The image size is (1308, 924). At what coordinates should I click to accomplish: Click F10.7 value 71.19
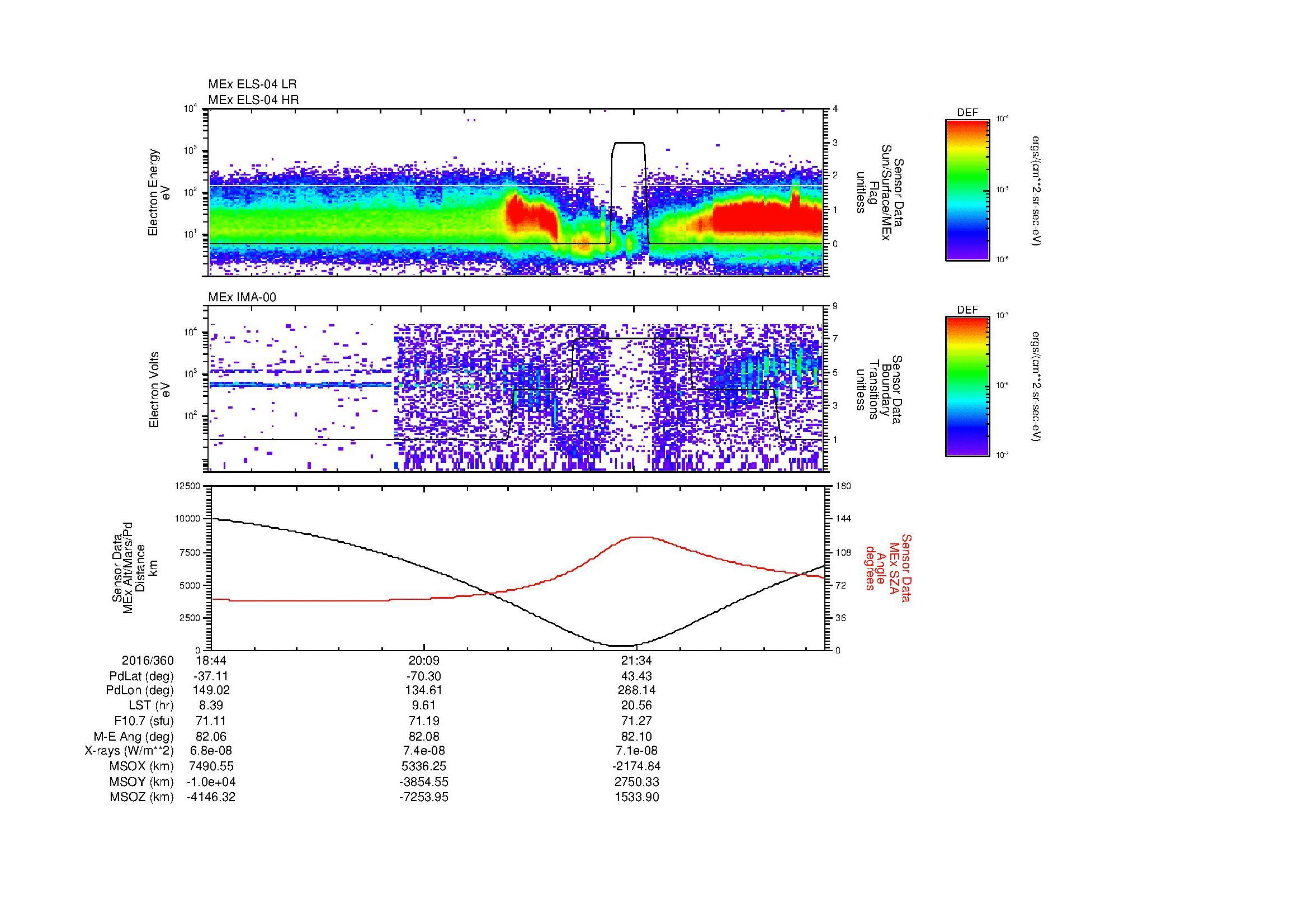[x=424, y=721]
